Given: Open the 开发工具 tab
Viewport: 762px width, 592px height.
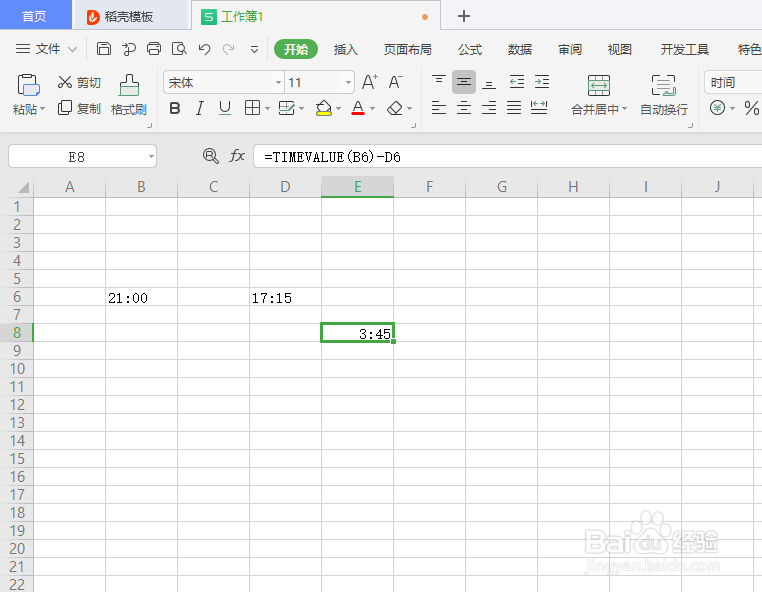Looking at the screenshot, I should (x=684, y=50).
